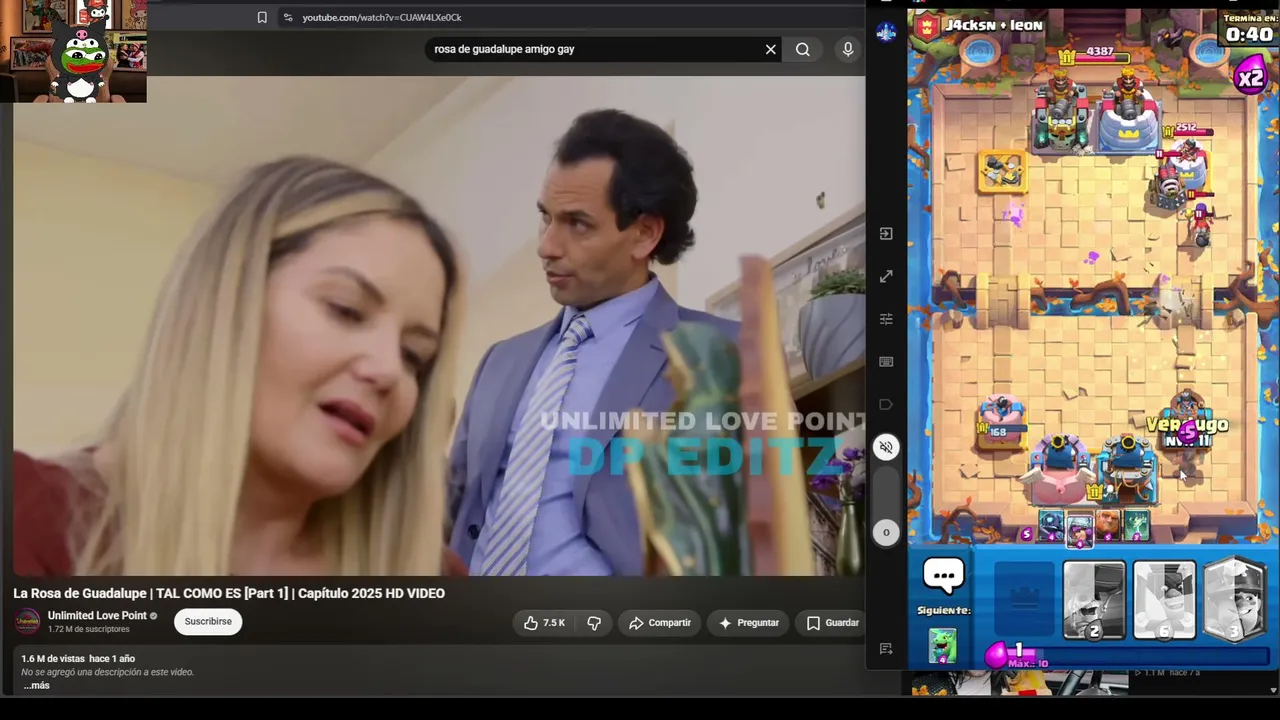Start voice search with the microphone icon
Image resolution: width=1280 pixels, height=720 pixels.
848,49
